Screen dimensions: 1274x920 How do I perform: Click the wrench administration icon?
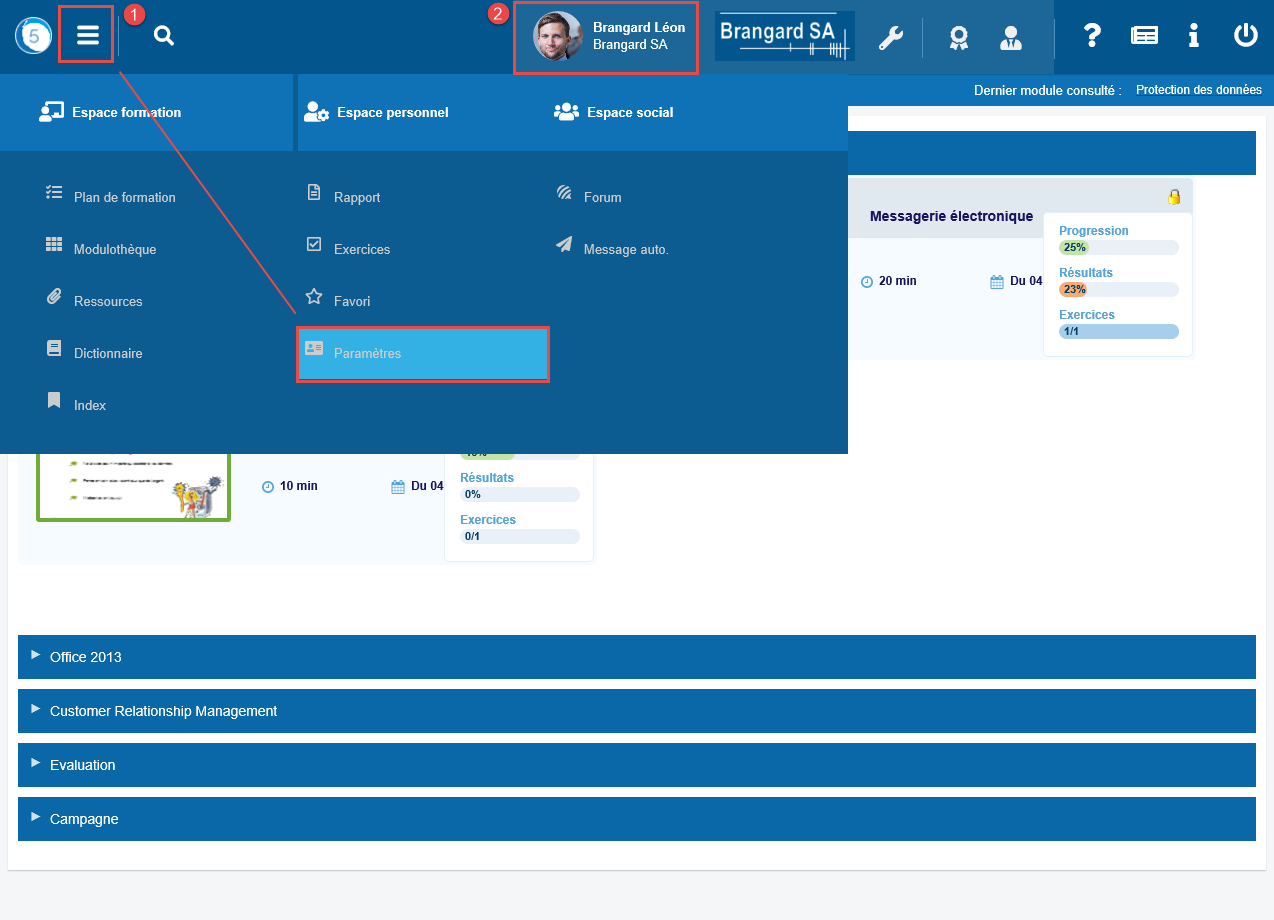click(x=890, y=38)
